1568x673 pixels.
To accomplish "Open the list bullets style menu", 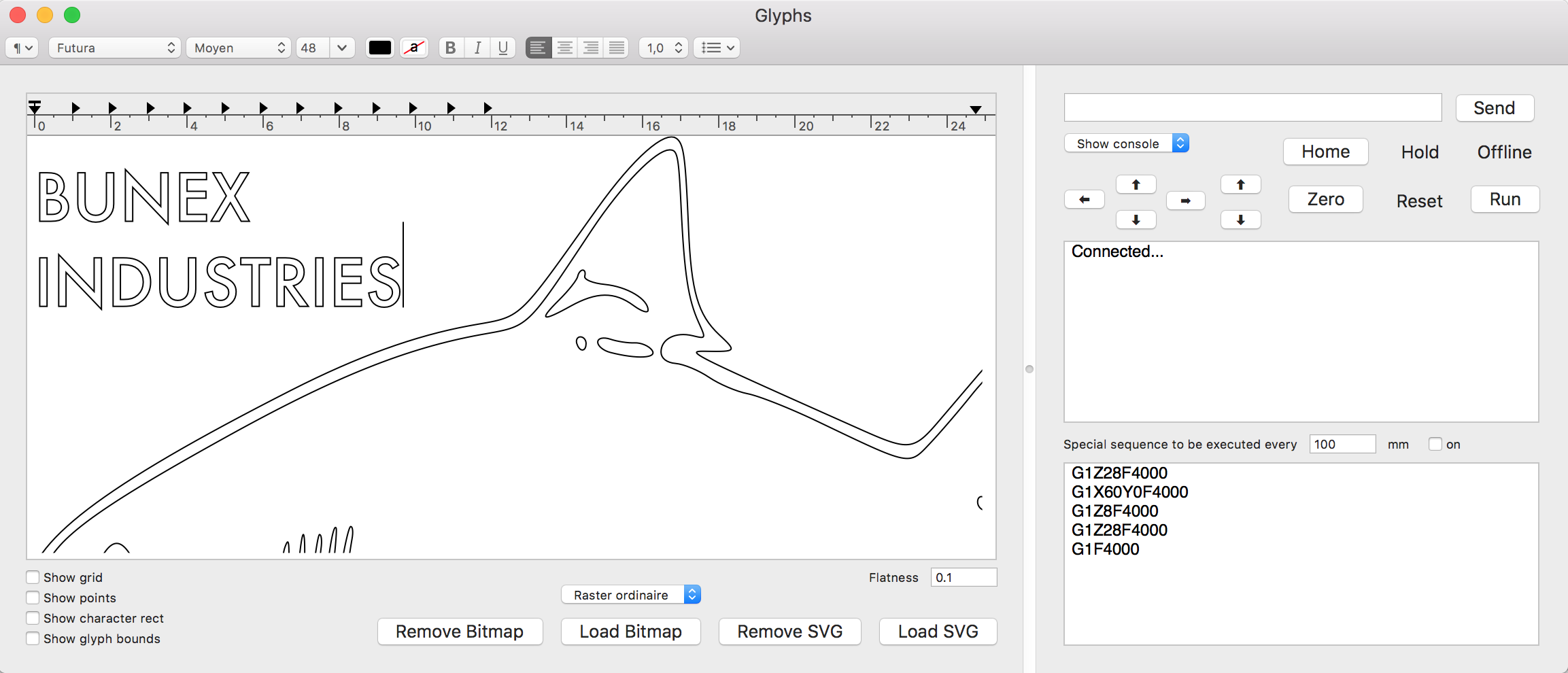I will [x=717, y=48].
